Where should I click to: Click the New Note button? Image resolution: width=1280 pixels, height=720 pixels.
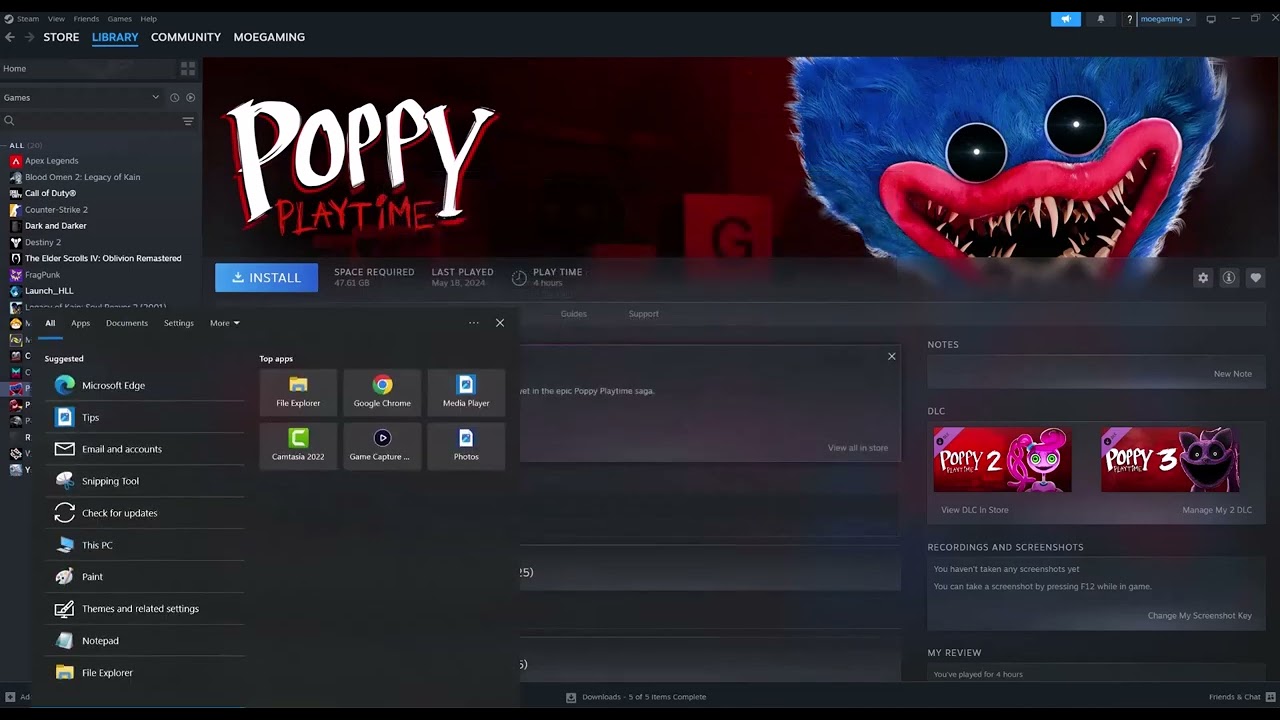pos(1233,374)
